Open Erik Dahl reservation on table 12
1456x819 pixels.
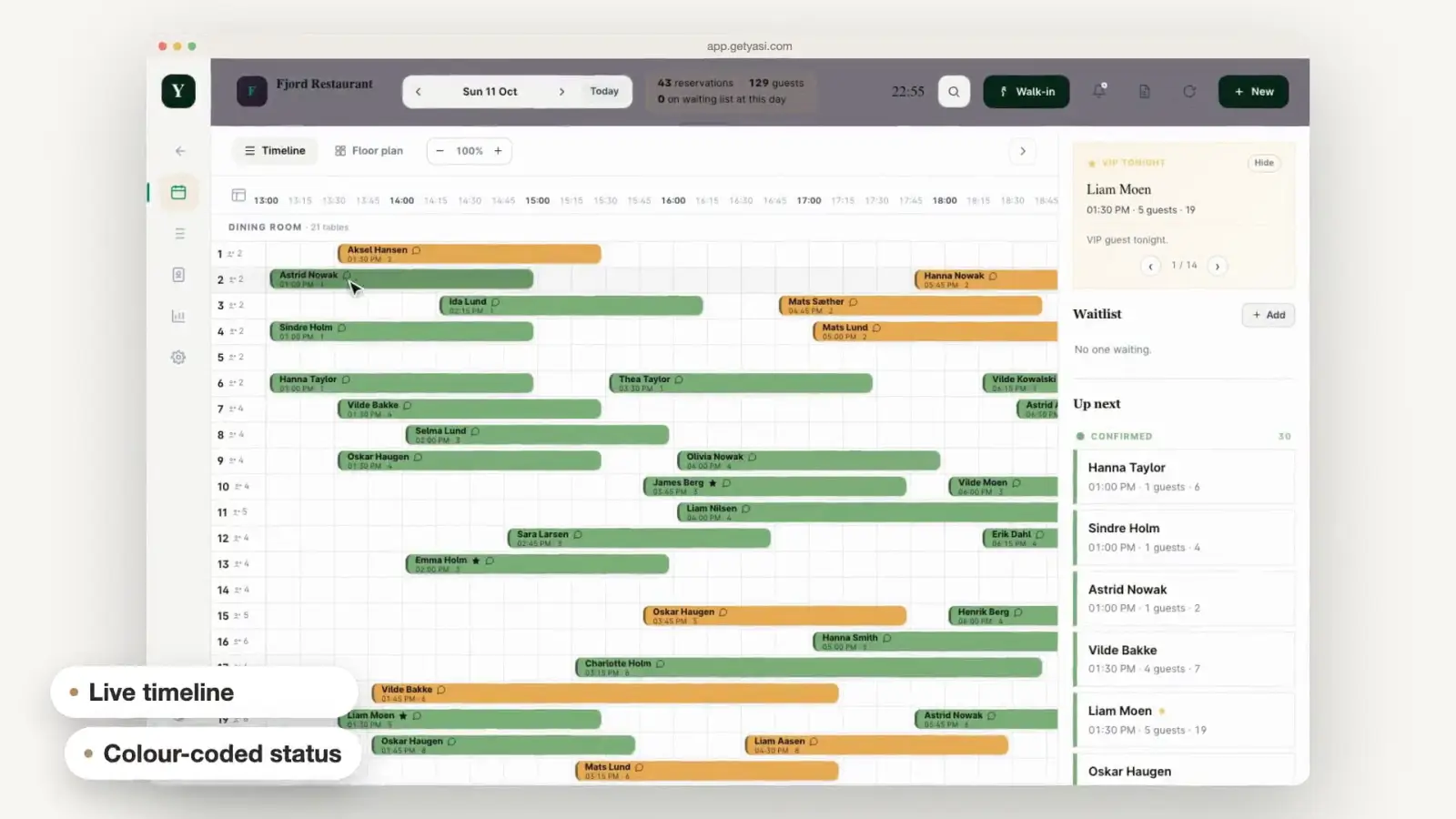1020,538
